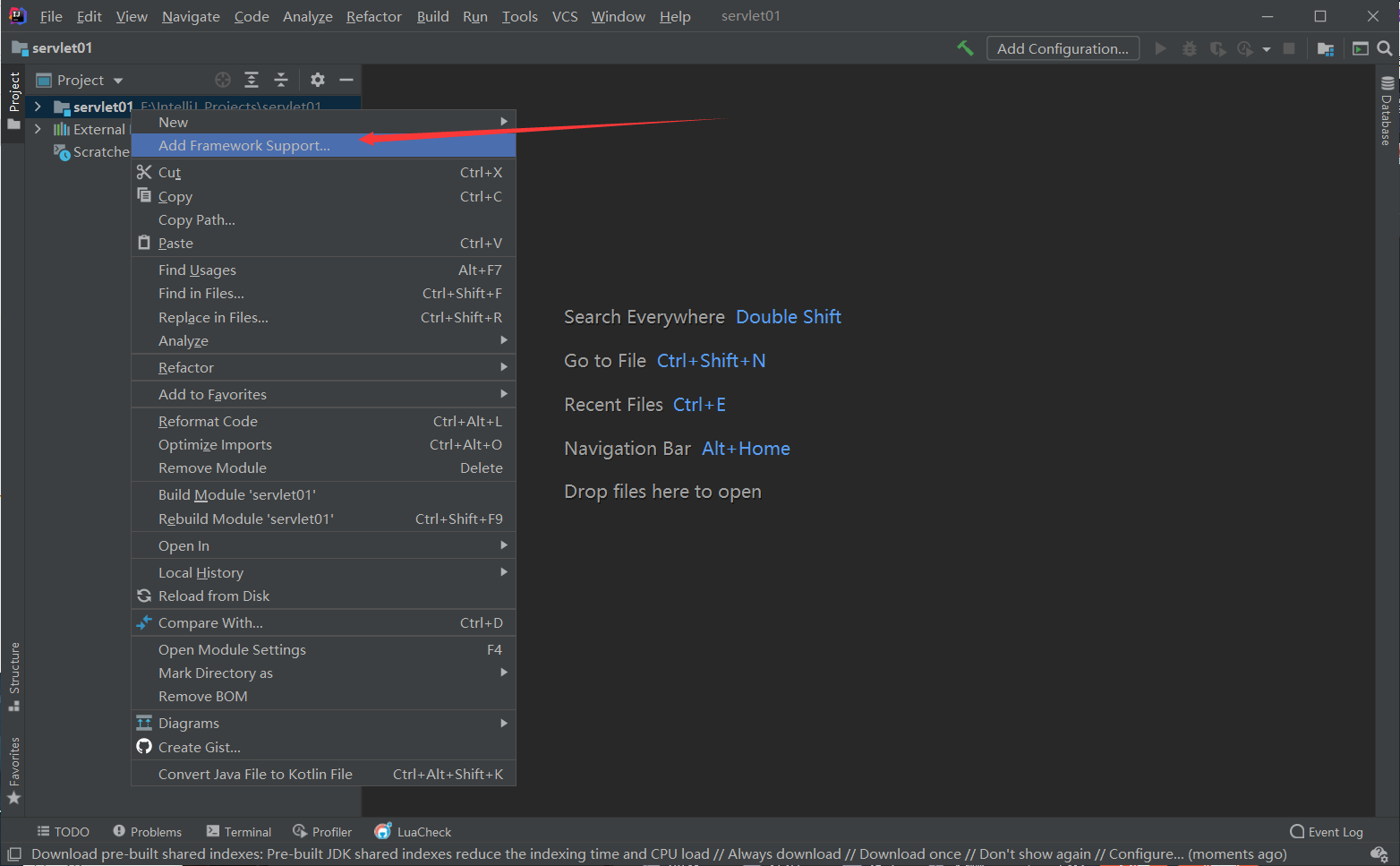Open the Problems tool window
The image size is (1400, 866).
pos(147,832)
